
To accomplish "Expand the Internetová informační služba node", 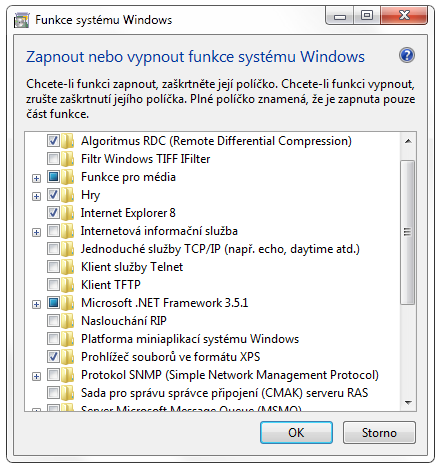I will (36, 232).
